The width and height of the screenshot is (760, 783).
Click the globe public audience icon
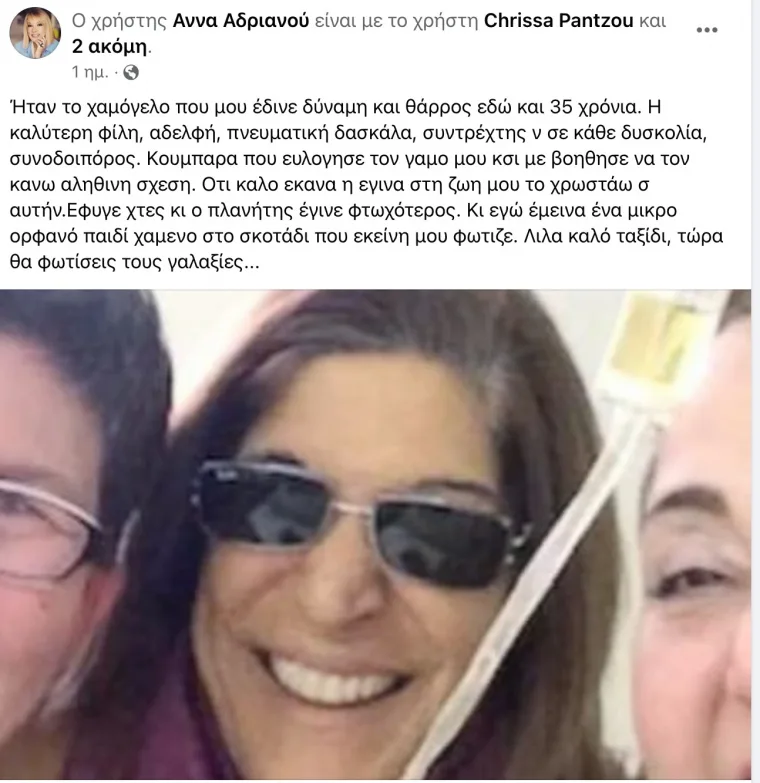click(x=131, y=72)
